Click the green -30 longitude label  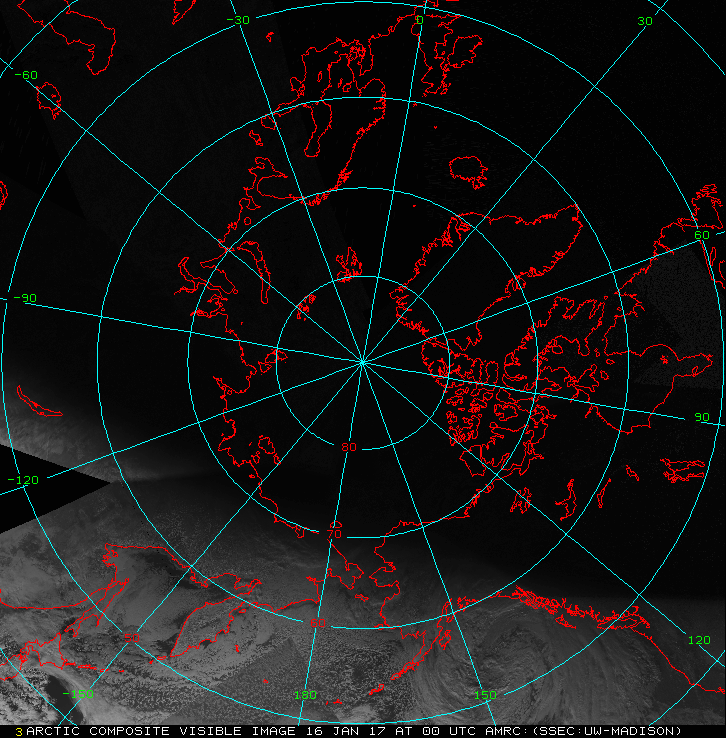[x=238, y=20]
